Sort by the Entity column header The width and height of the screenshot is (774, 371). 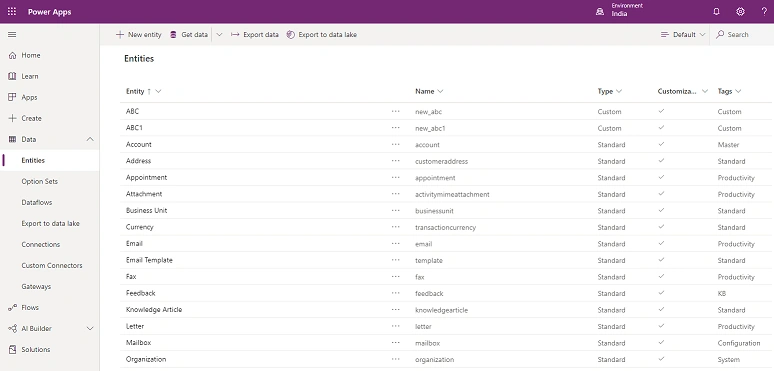pyautogui.click(x=135, y=91)
